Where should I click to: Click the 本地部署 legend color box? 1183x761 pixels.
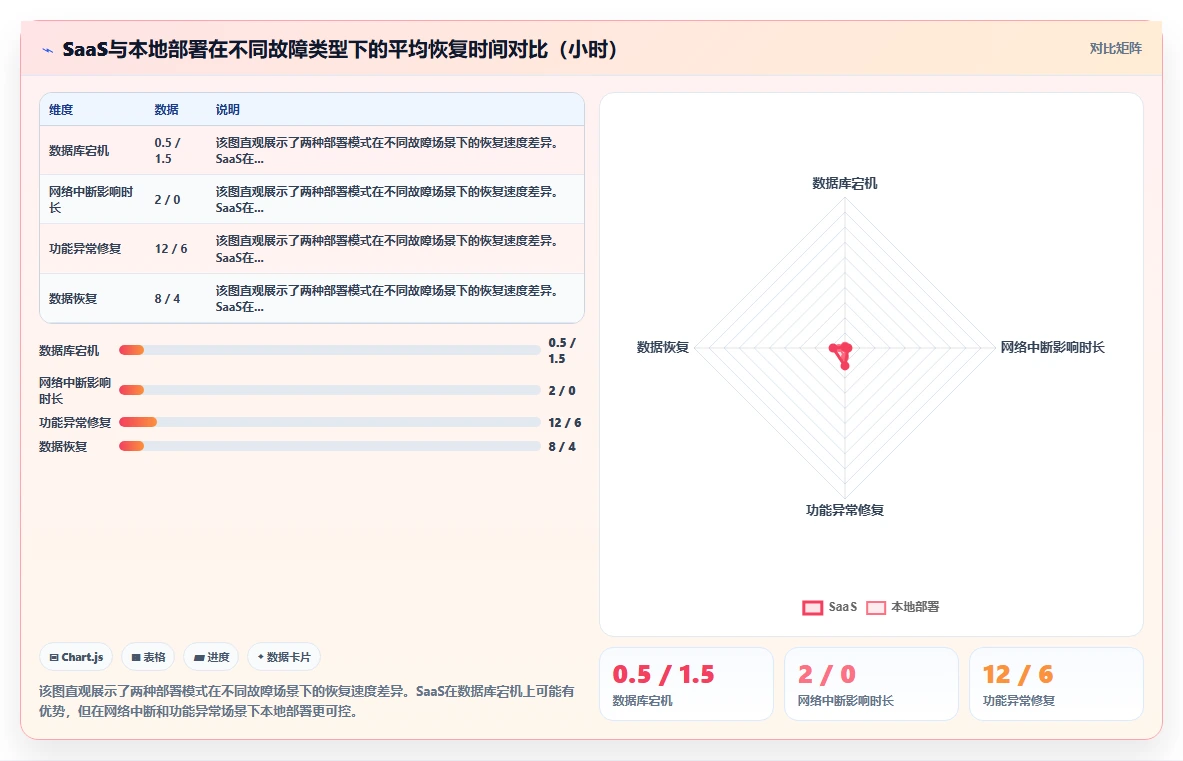[876, 608]
